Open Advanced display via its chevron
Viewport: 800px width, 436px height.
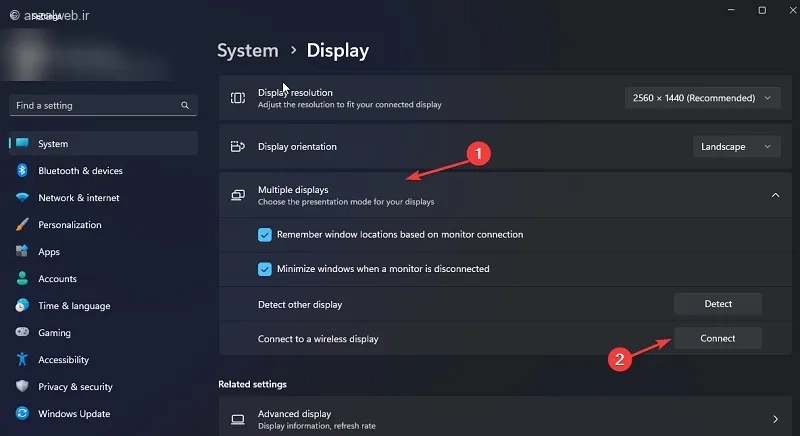pos(776,419)
